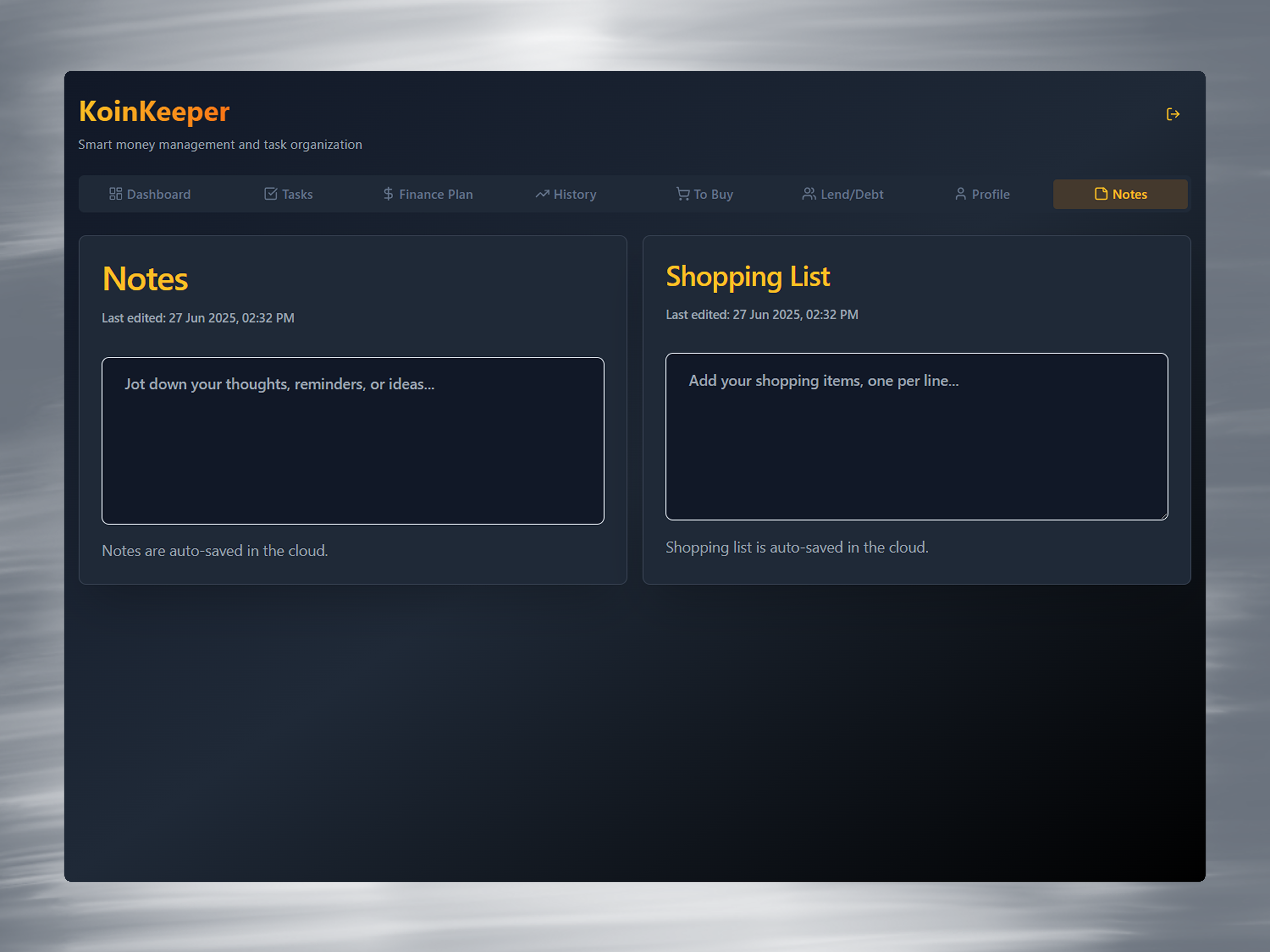
Task: Go to the Finance Plan tab
Action: (x=428, y=194)
